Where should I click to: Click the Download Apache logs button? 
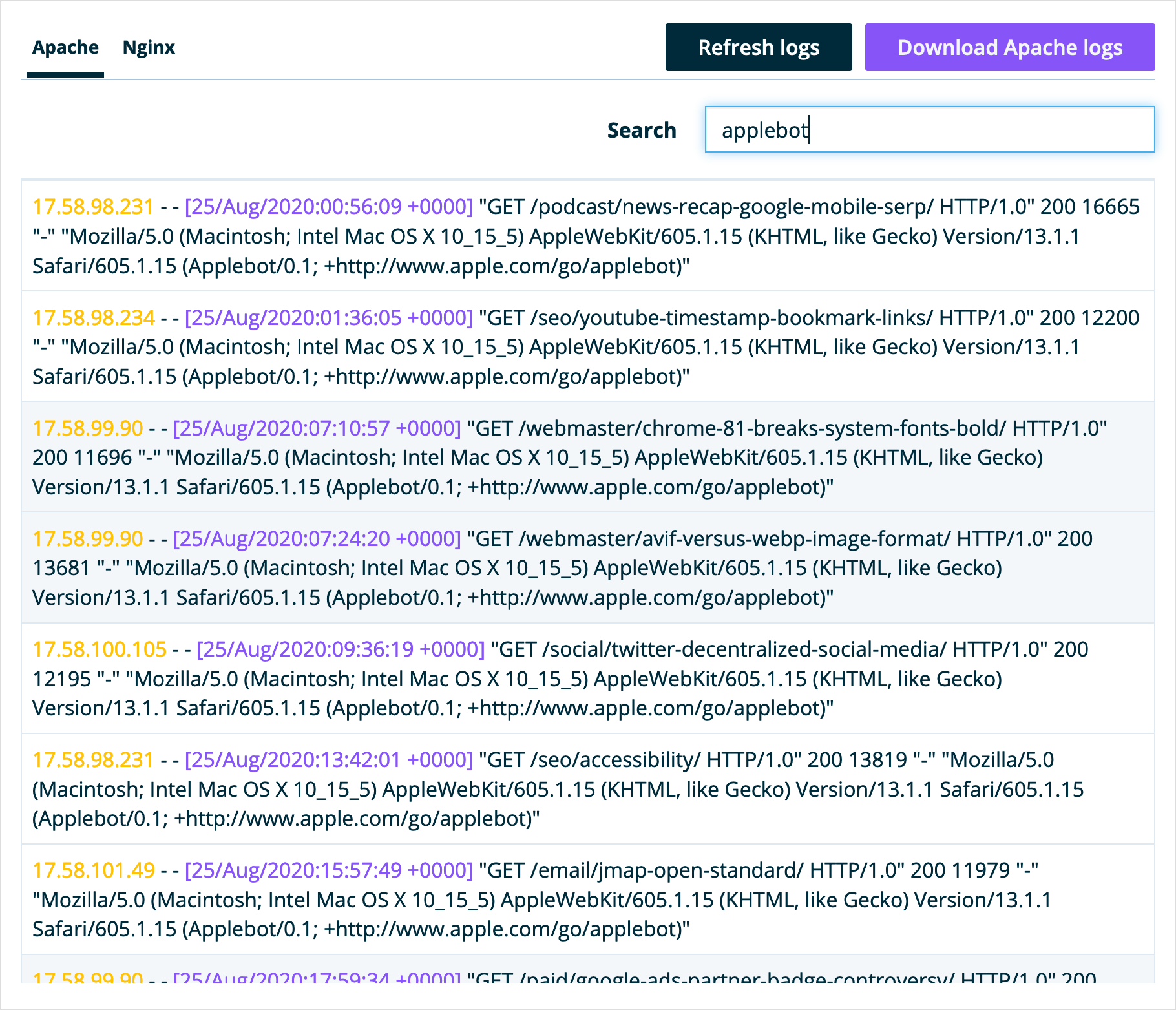pos(1010,47)
